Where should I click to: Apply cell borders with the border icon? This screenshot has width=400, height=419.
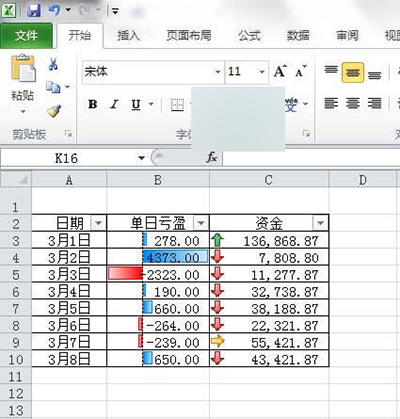click(x=177, y=105)
